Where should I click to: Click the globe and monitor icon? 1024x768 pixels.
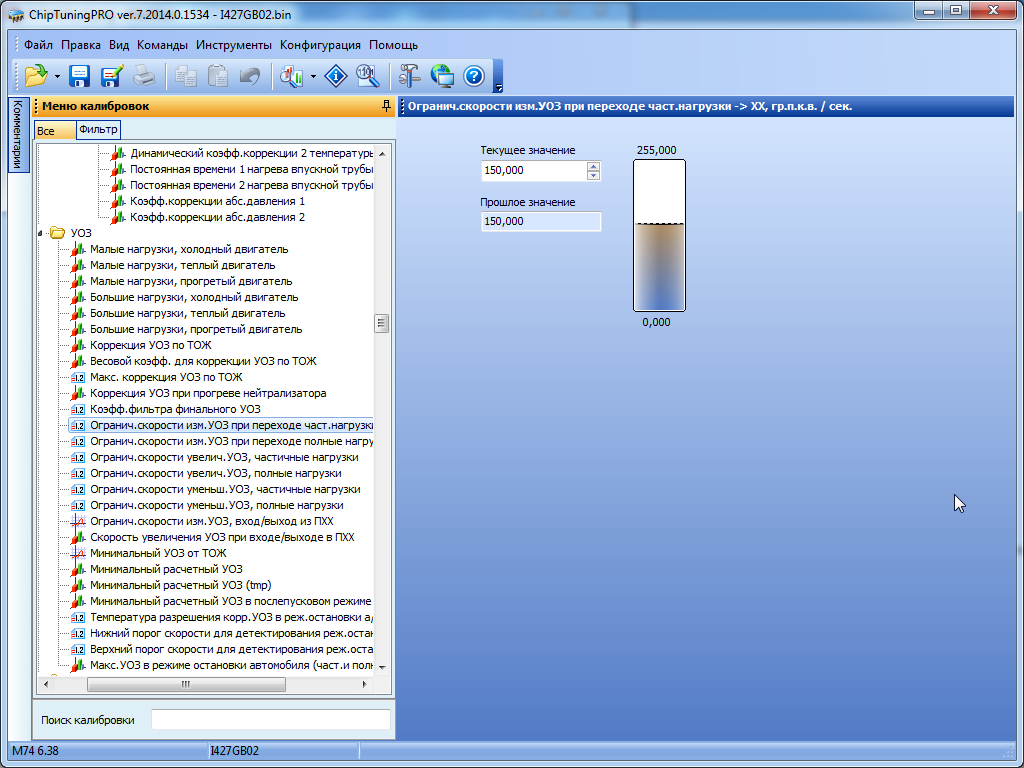(442, 76)
